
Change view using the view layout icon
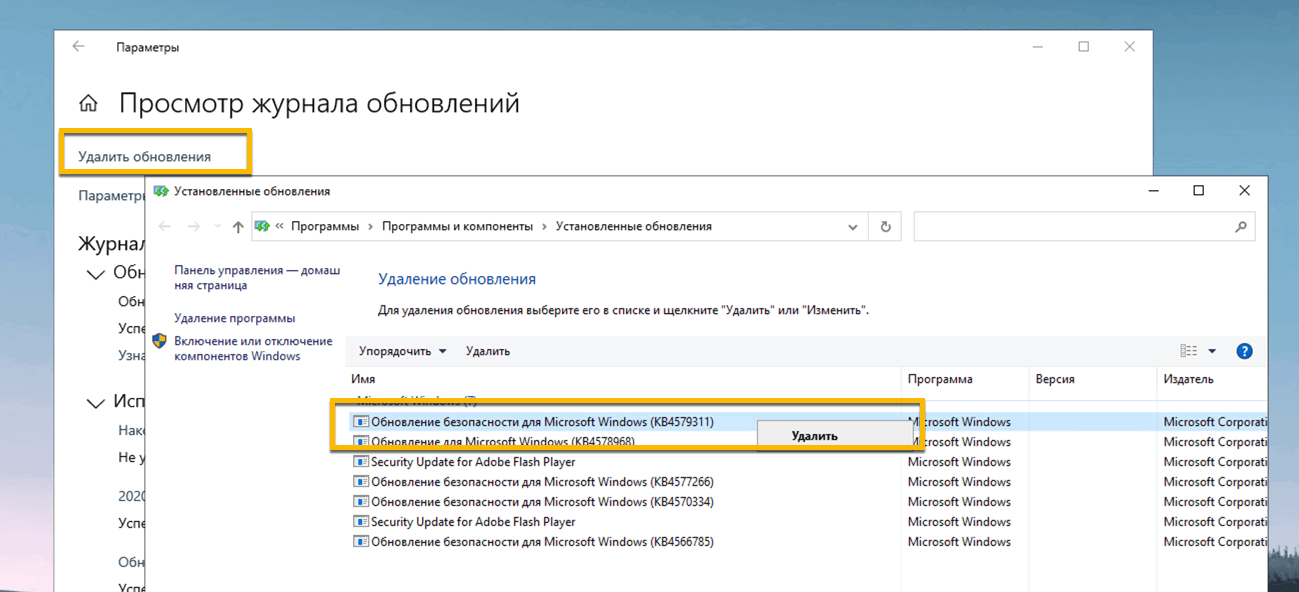(1188, 351)
